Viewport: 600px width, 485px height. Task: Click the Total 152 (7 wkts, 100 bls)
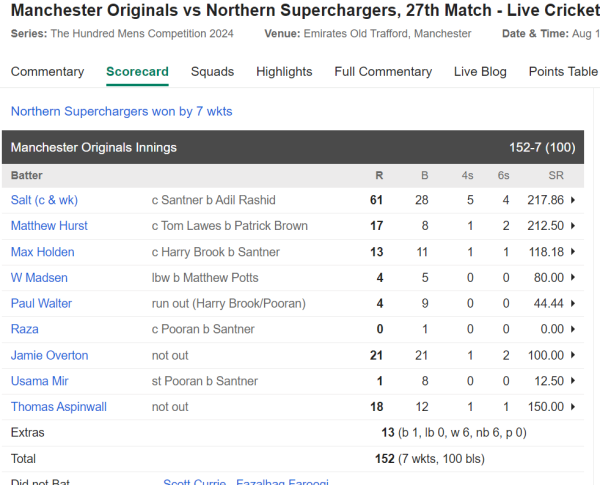430,459
